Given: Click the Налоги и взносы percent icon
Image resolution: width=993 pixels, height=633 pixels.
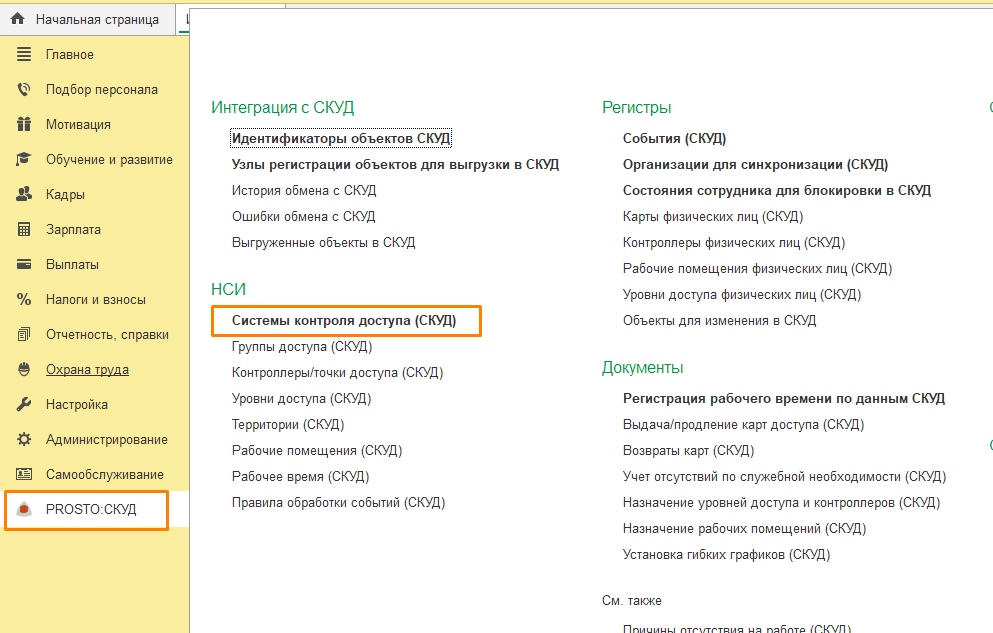Looking at the screenshot, I should click(24, 299).
